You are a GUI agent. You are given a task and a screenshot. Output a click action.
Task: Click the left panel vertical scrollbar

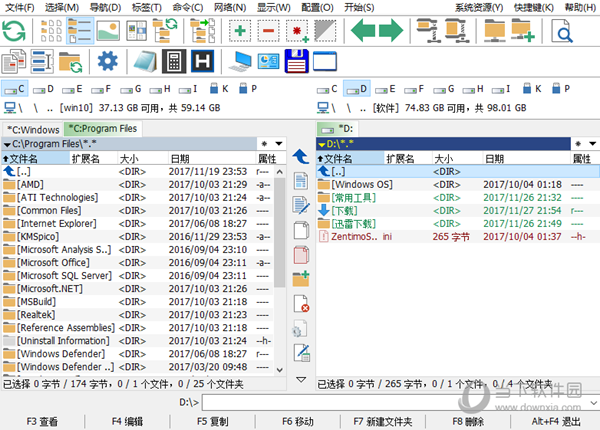point(280,232)
